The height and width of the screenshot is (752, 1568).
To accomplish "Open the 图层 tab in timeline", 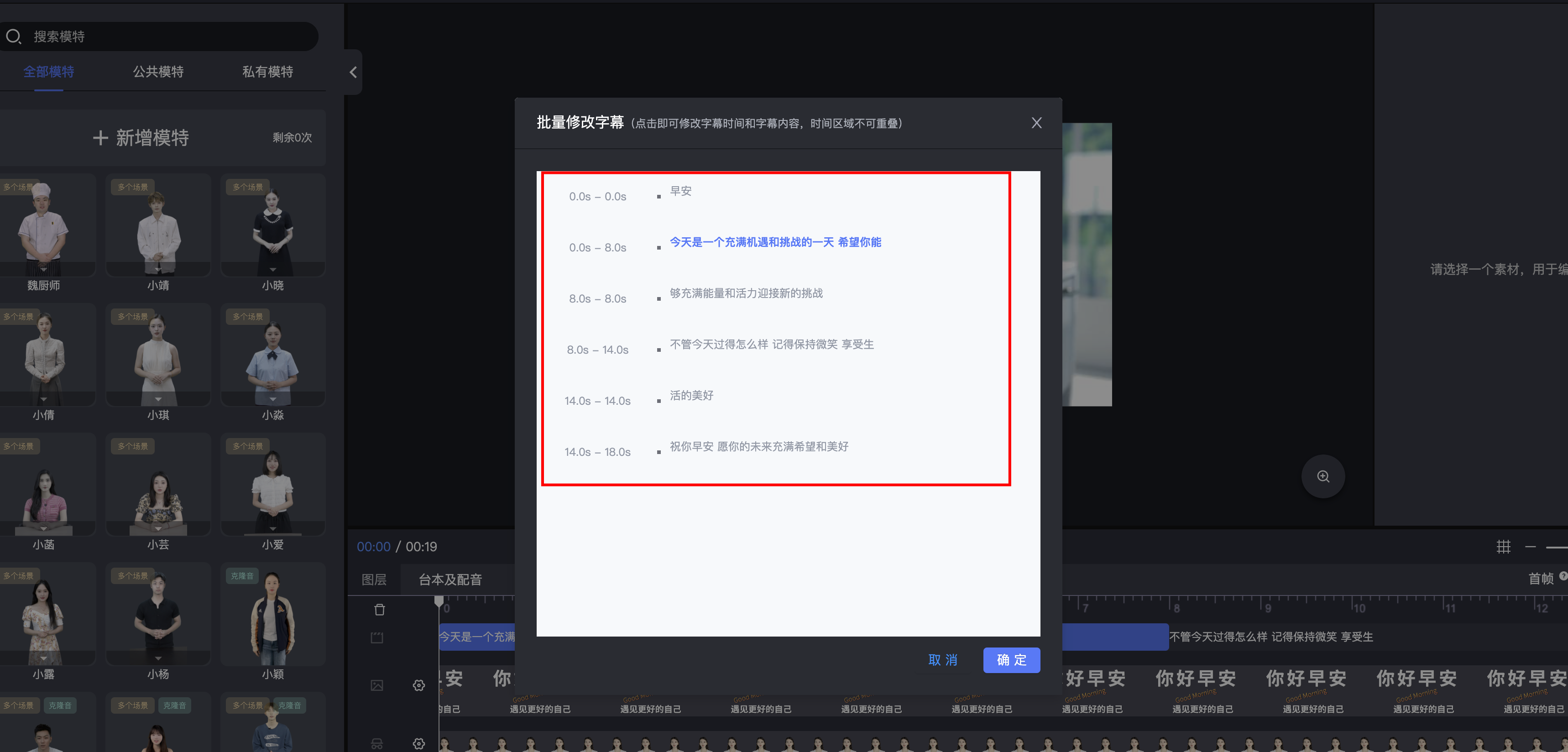I will click(x=374, y=579).
